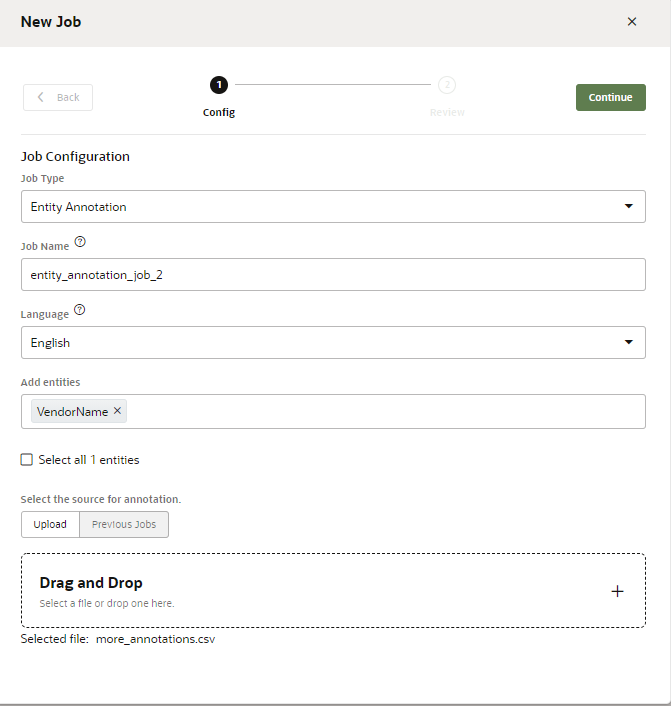Viewport: 671px width, 706px height.
Task: Open the Job Type dropdown arrow
Action: 628,206
